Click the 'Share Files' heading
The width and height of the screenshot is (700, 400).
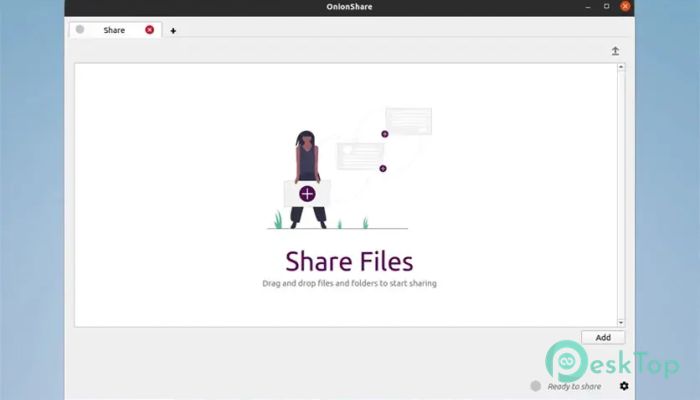(349, 261)
